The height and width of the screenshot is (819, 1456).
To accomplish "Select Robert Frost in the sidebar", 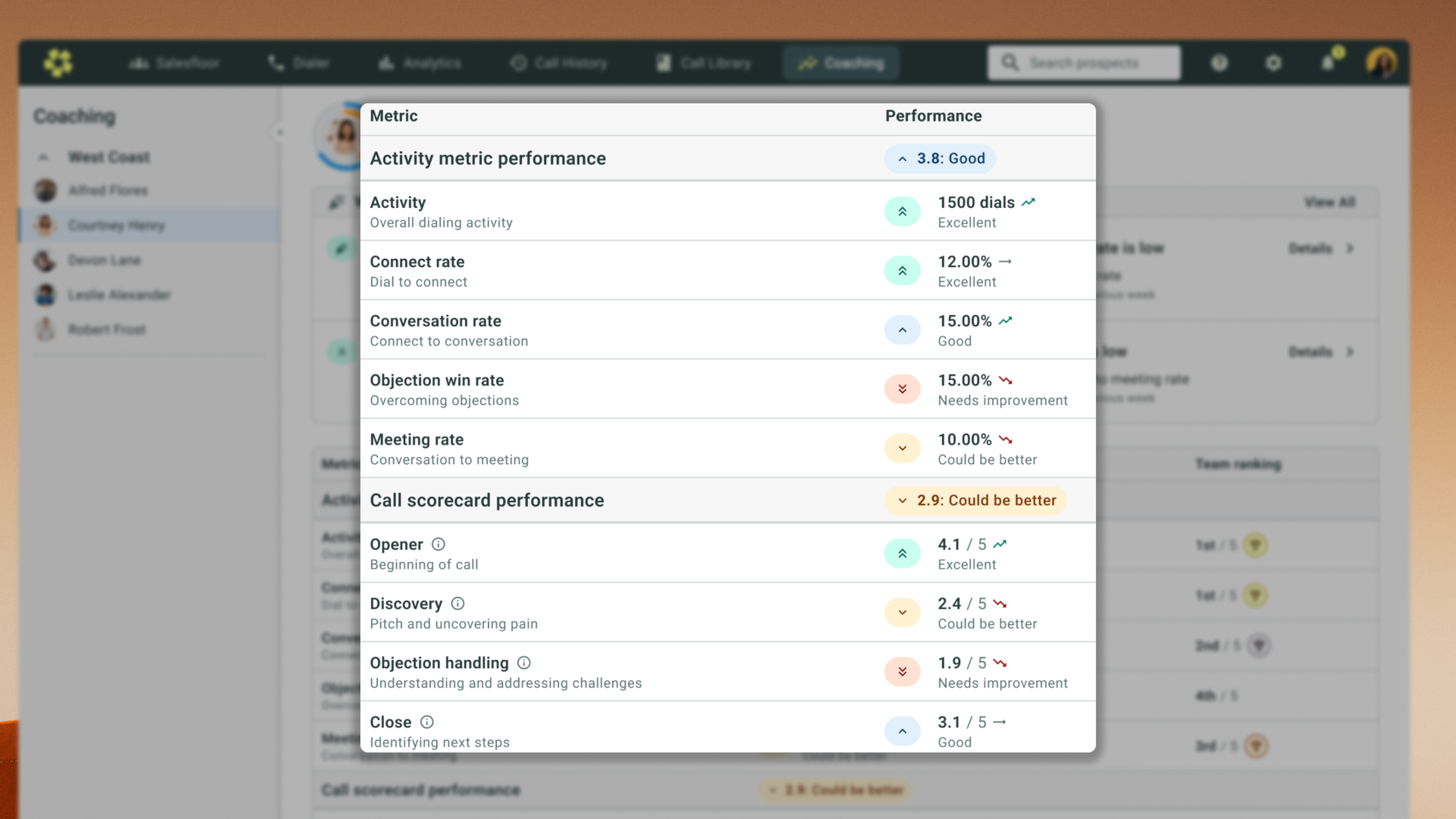I will [150, 329].
